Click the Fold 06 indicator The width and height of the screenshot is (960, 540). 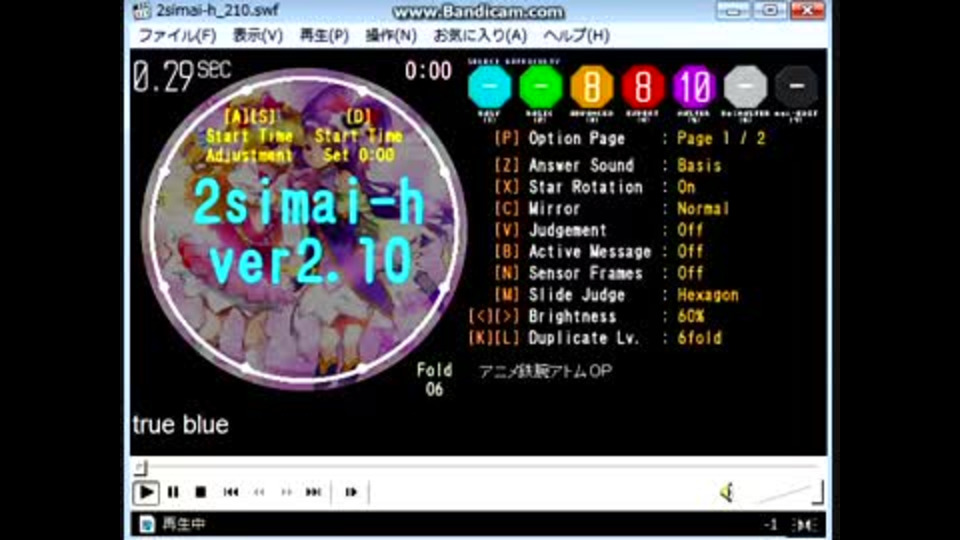(x=434, y=379)
